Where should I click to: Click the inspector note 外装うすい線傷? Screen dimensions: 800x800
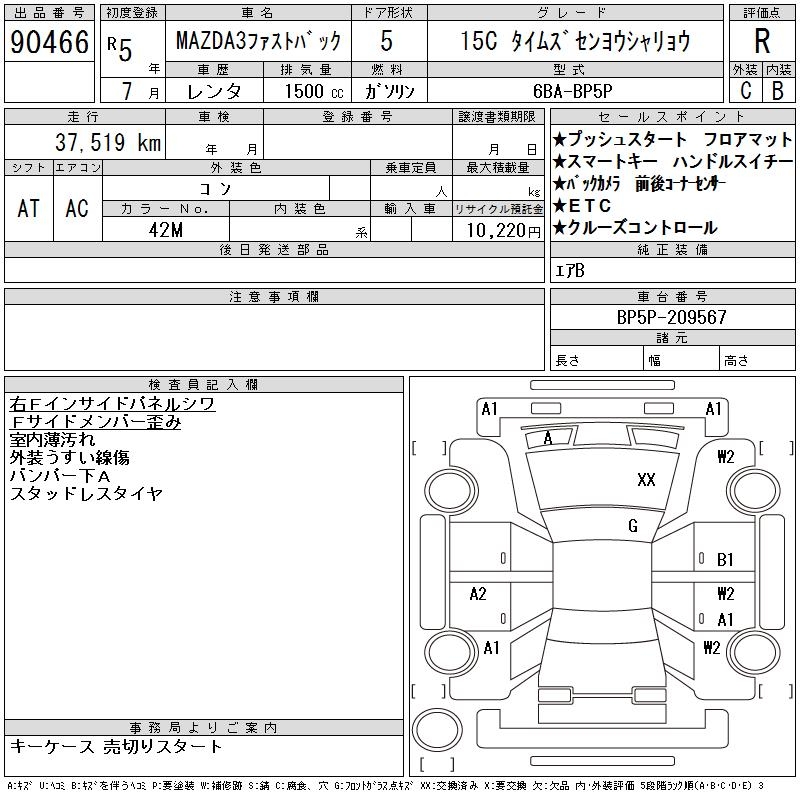69,457
